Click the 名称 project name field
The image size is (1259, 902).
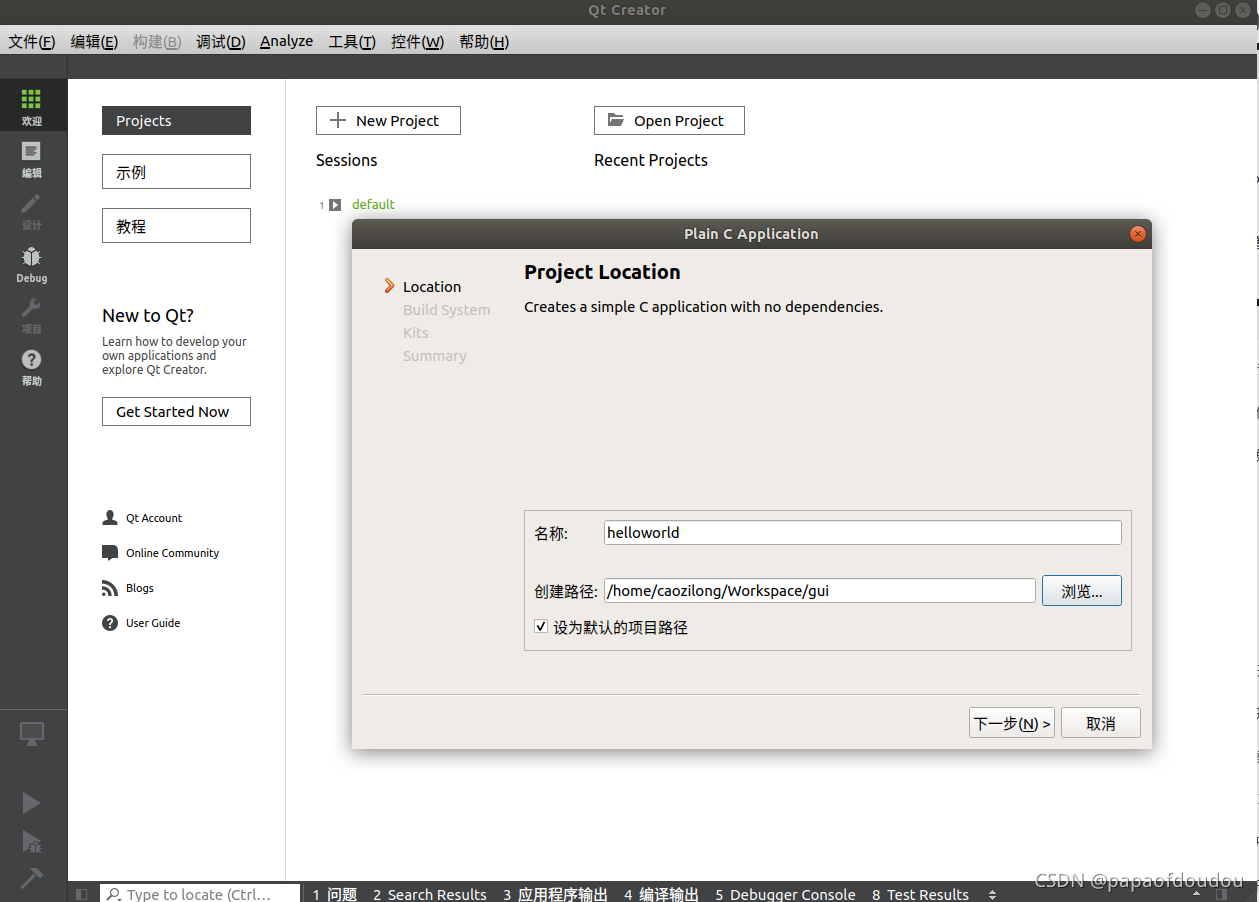pos(863,533)
